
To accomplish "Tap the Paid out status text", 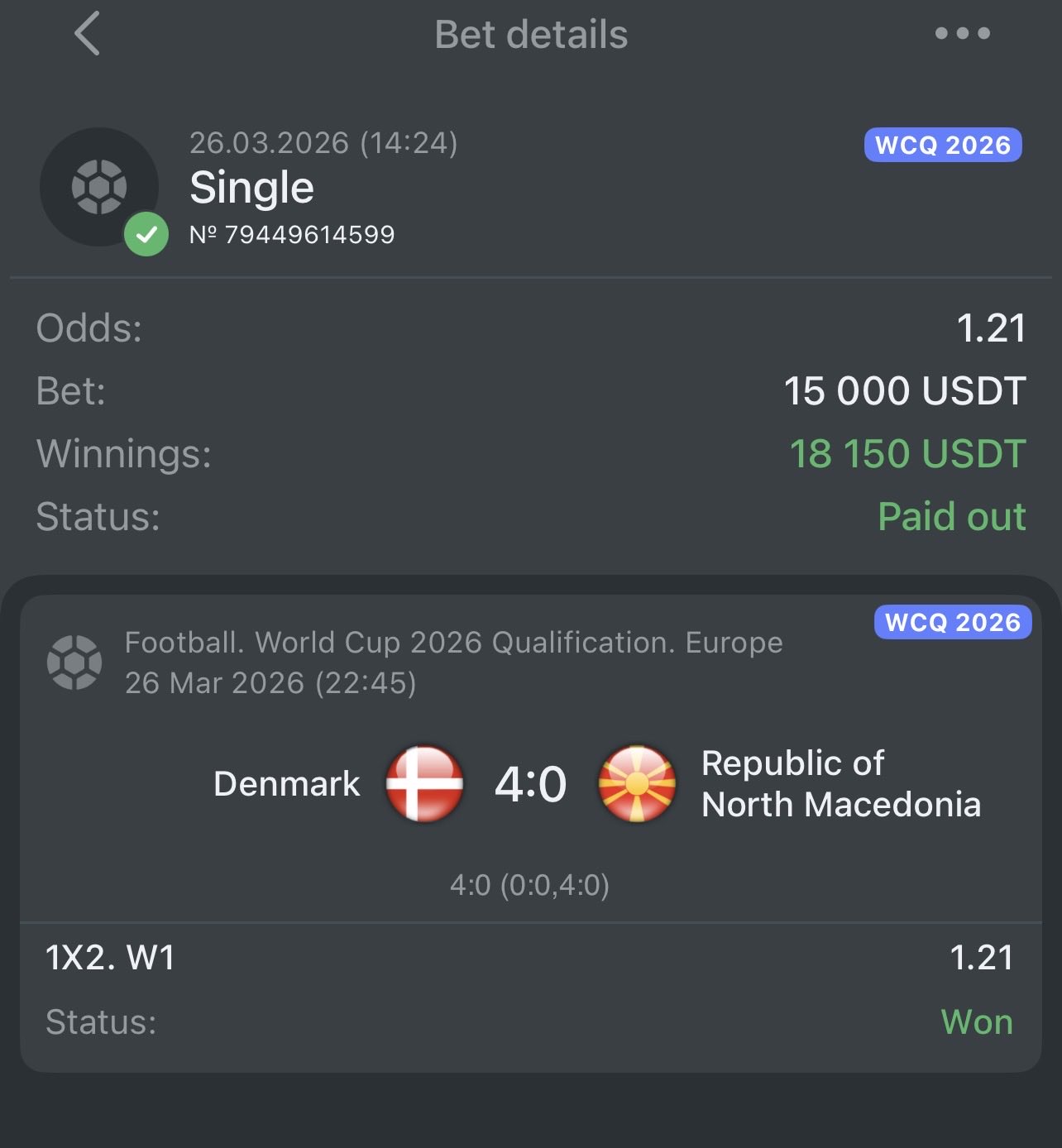I will [x=951, y=517].
